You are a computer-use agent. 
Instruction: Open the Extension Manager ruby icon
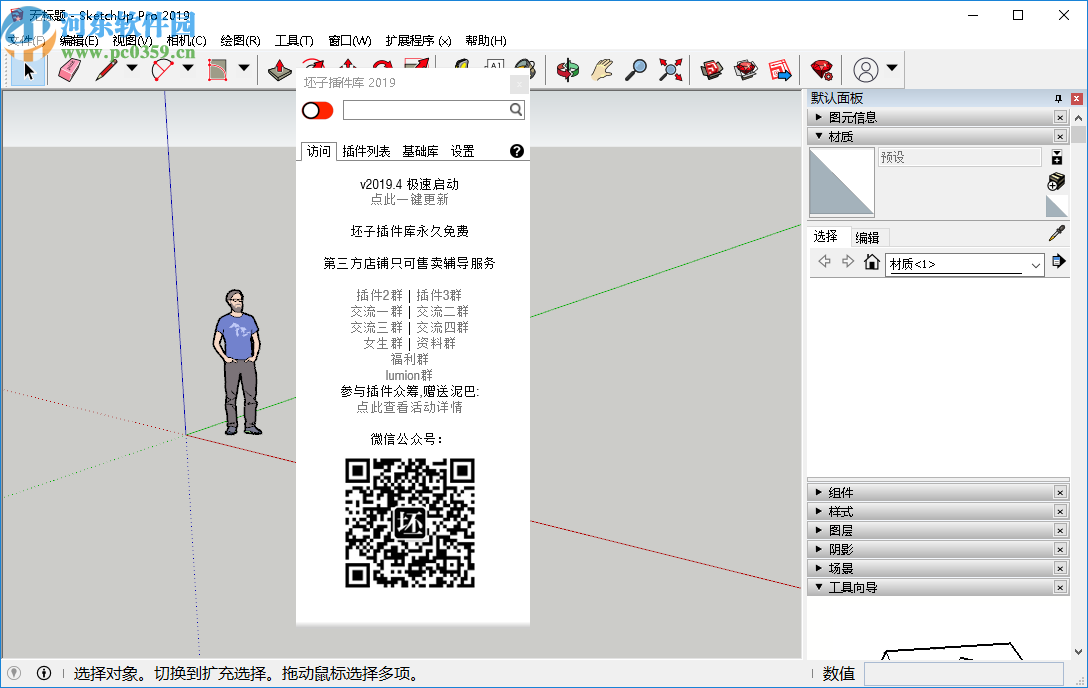pos(822,69)
